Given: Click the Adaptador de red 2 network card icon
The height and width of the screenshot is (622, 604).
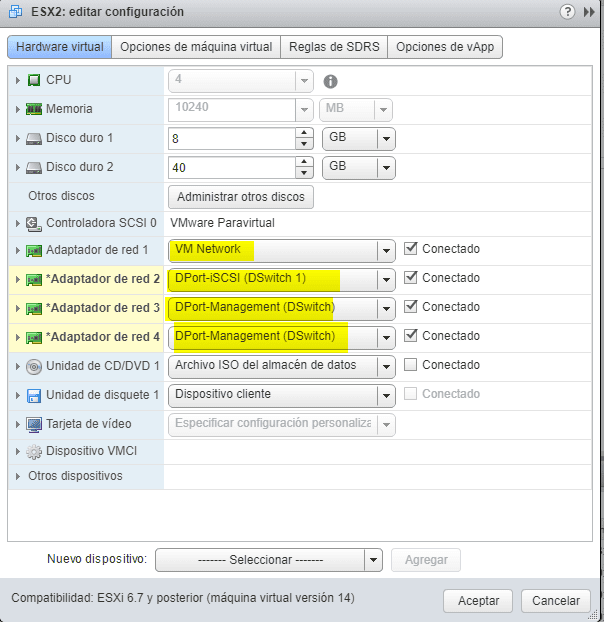Looking at the screenshot, I should coord(34,280).
